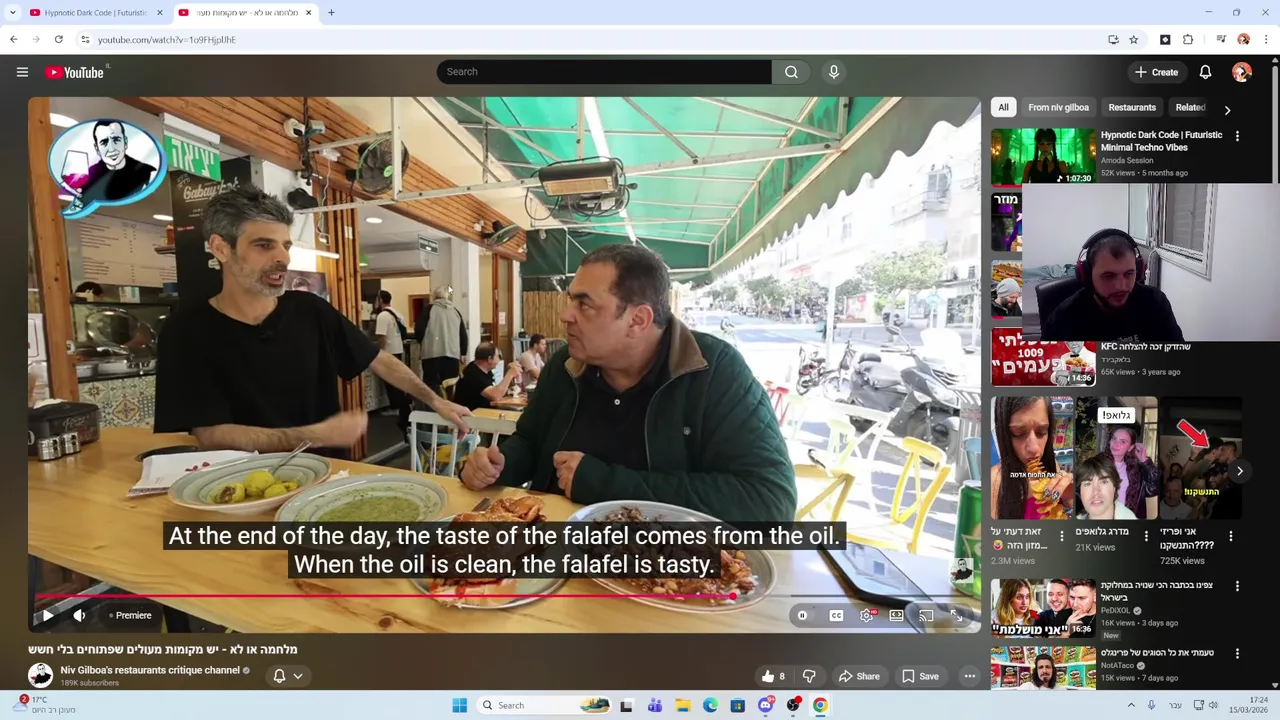1280x720 pixels.
Task: Share the video
Action: pyautogui.click(x=859, y=676)
